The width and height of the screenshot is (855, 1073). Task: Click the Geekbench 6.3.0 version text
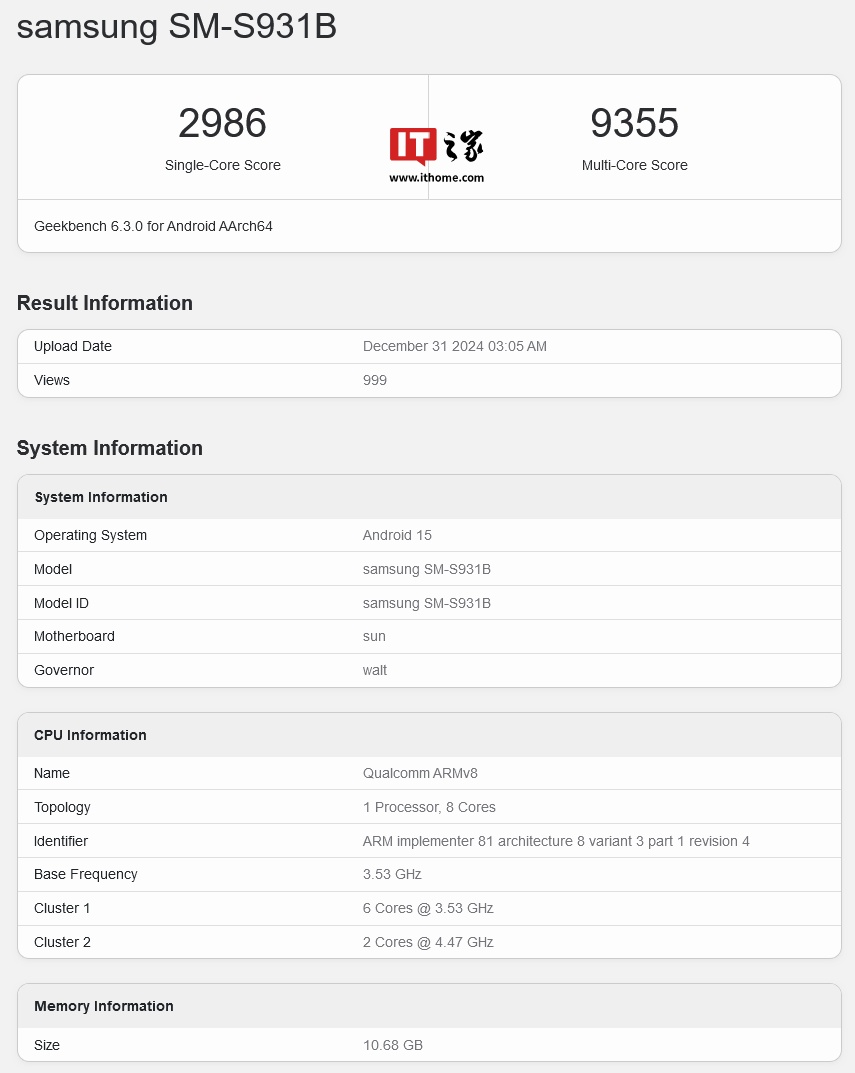153,226
